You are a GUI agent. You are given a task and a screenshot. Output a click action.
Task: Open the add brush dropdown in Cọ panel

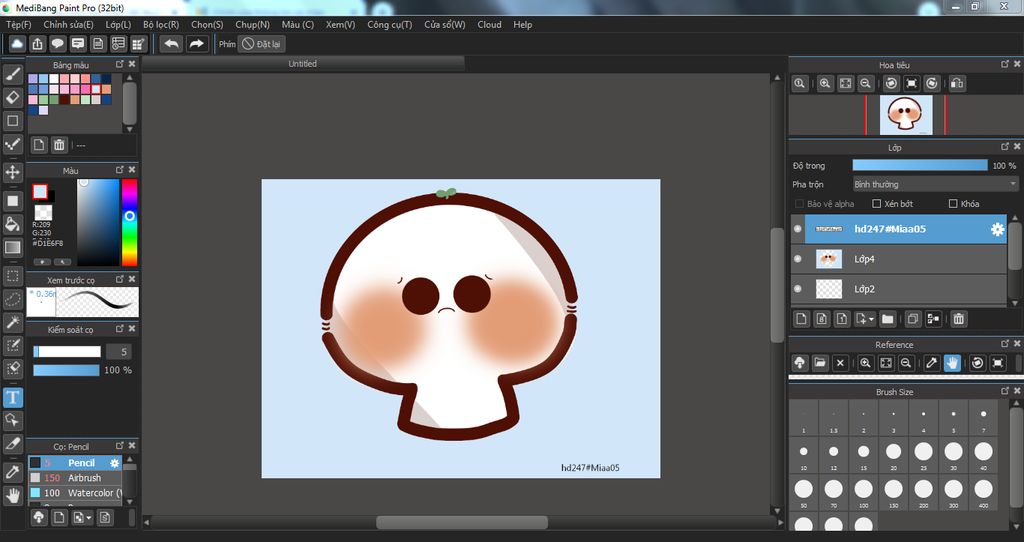[88, 518]
